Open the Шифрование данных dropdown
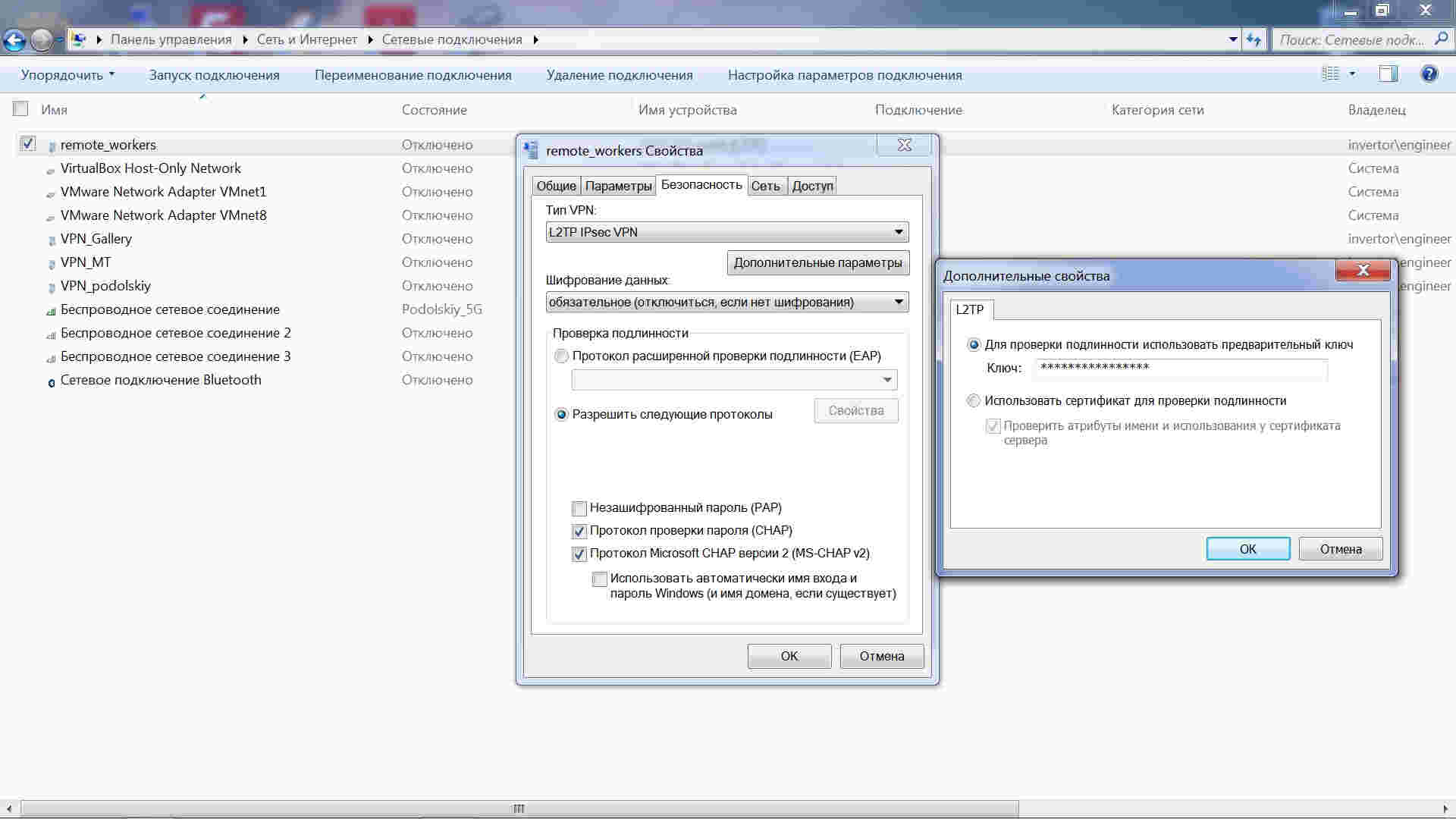This screenshot has width=1456, height=819. (x=726, y=302)
